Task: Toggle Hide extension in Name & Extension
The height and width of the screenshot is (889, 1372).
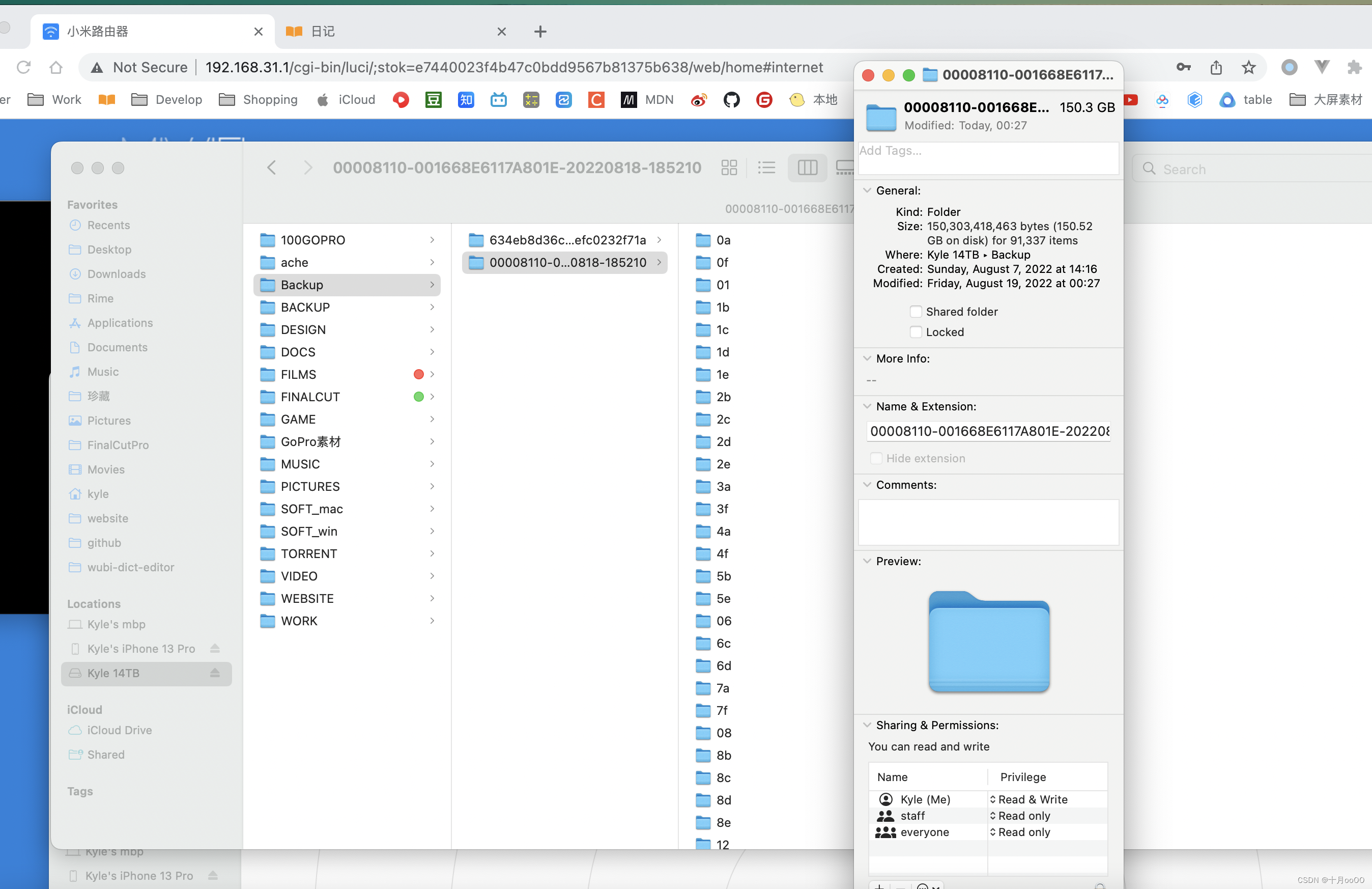Action: (x=877, y=457)
